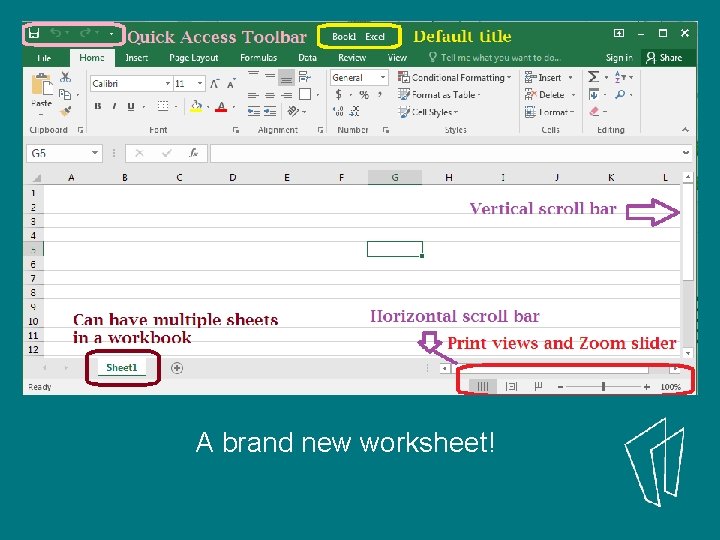Click the Borders icon
This screenshot has width=720, height=540.
coord(163,107)
